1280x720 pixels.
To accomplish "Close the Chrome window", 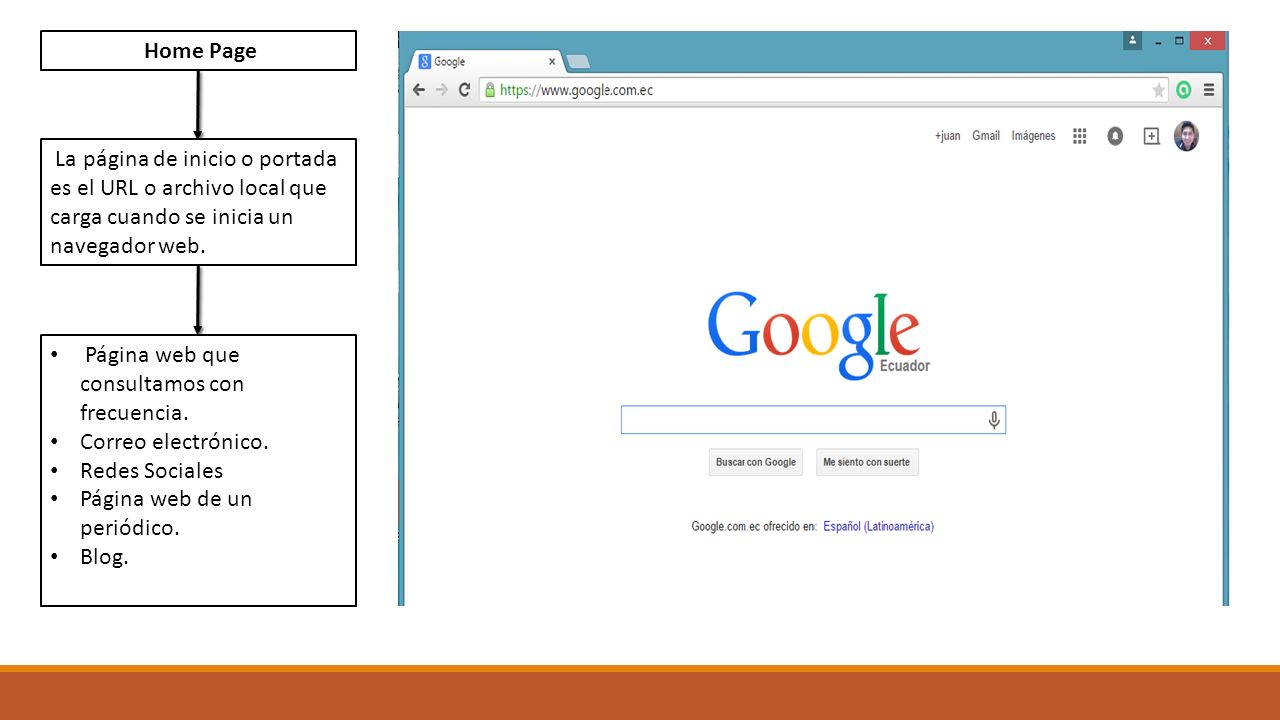I will pos(1208,41).
